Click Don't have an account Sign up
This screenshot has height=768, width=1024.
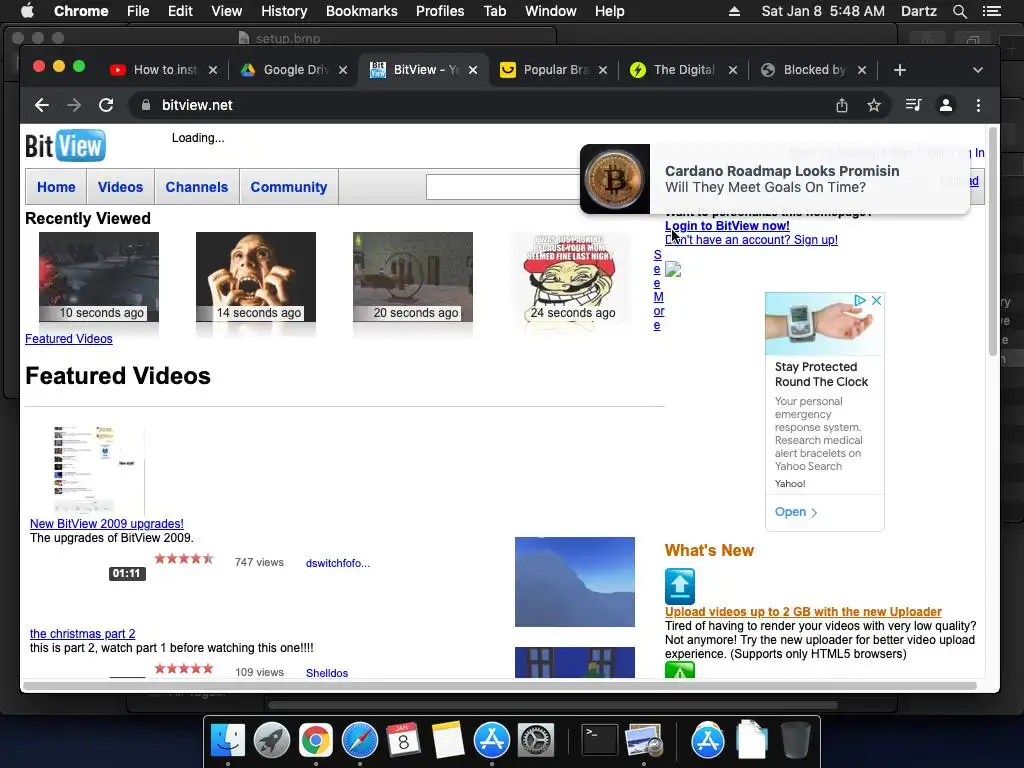[751, 240]
